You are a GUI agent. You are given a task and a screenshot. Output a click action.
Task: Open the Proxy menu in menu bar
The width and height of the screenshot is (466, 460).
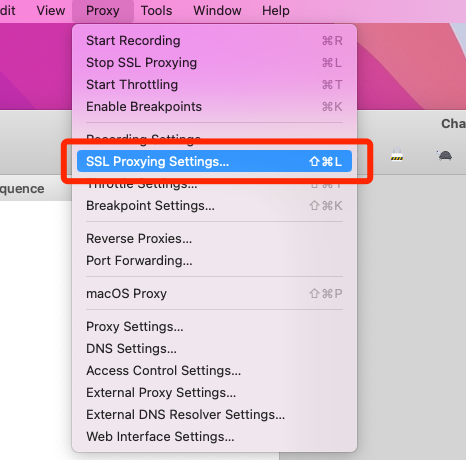[103, 11]
